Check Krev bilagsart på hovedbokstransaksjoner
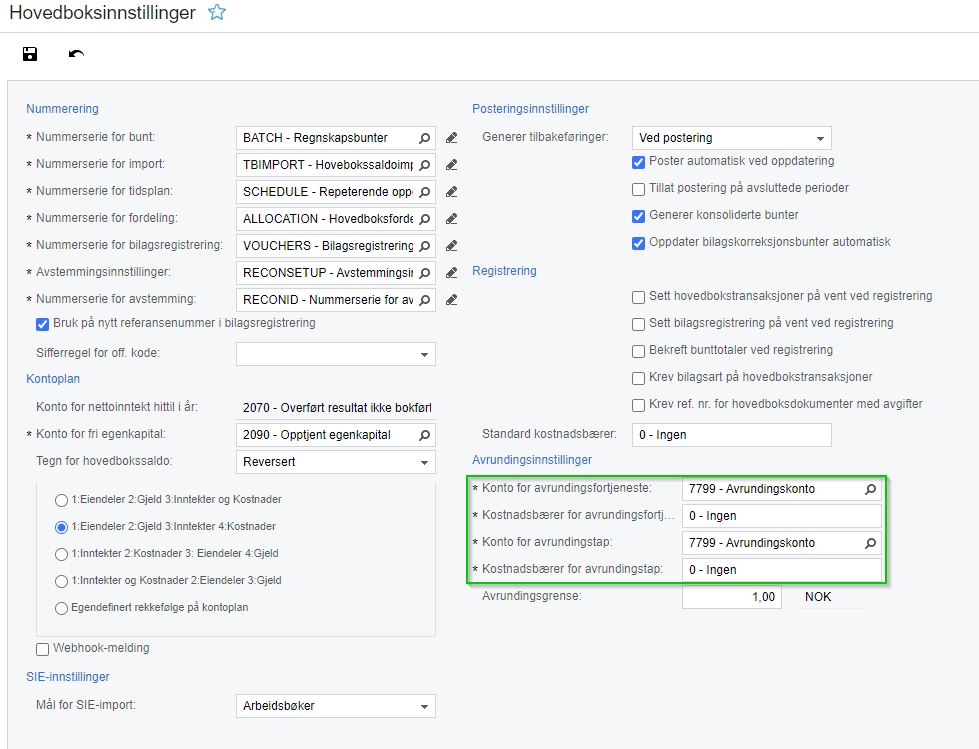Image resolution: width=979 pixels, height=749 pixels. click(x=638, y=378)
